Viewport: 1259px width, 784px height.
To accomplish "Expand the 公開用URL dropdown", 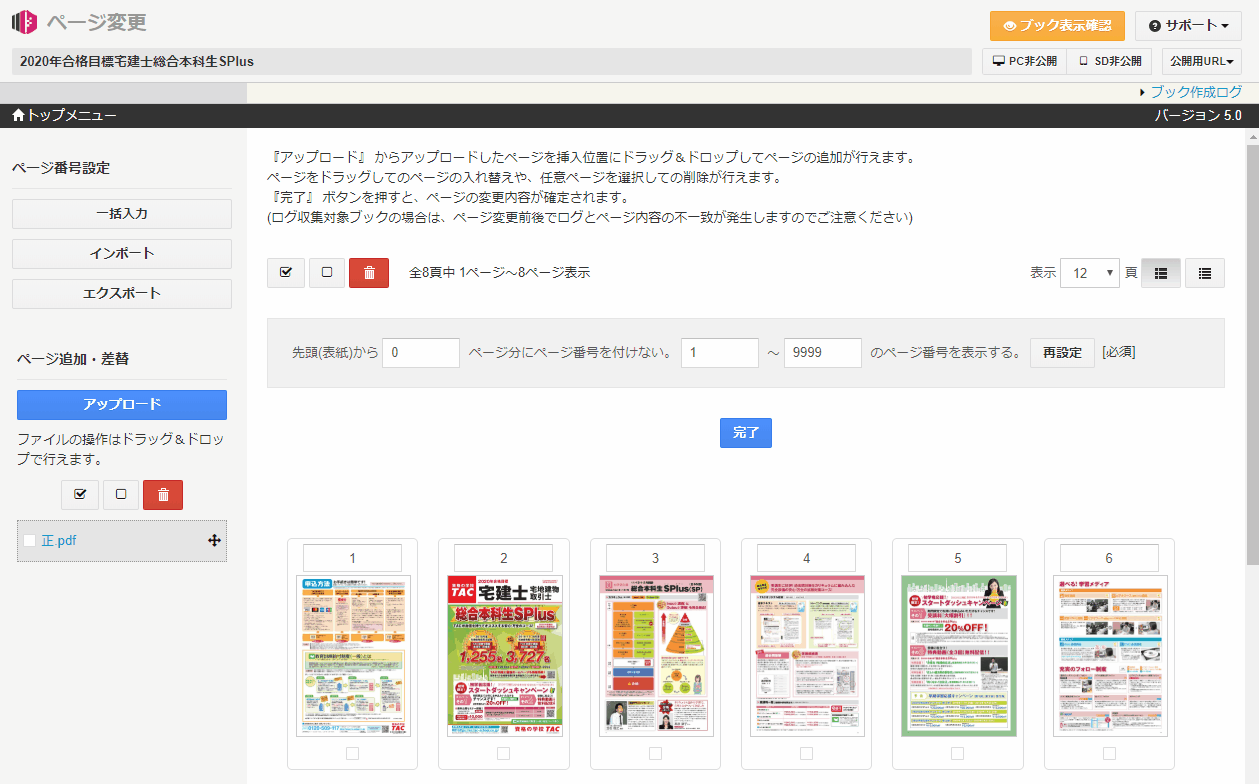I will tap(1201, 61).
